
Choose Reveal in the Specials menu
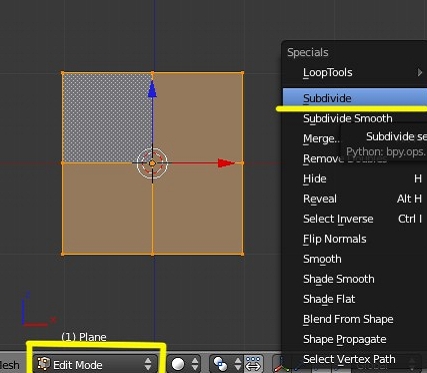tap(355, 199)
